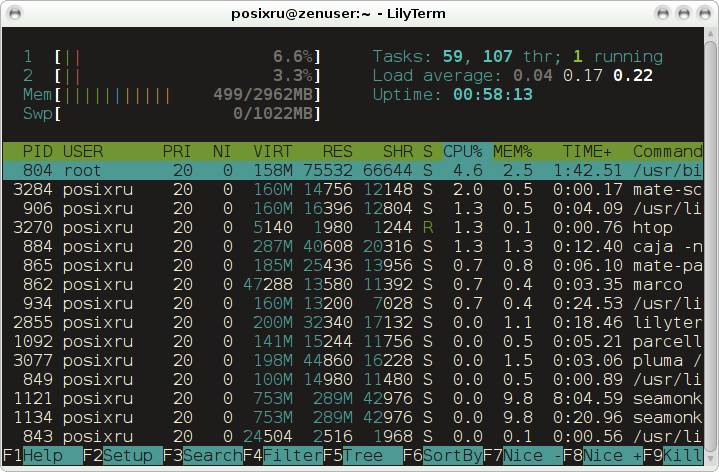The height and width of the screenshot is (472, 719).
Task: Open the F6 SortBy menu
Action: (442, 455)
